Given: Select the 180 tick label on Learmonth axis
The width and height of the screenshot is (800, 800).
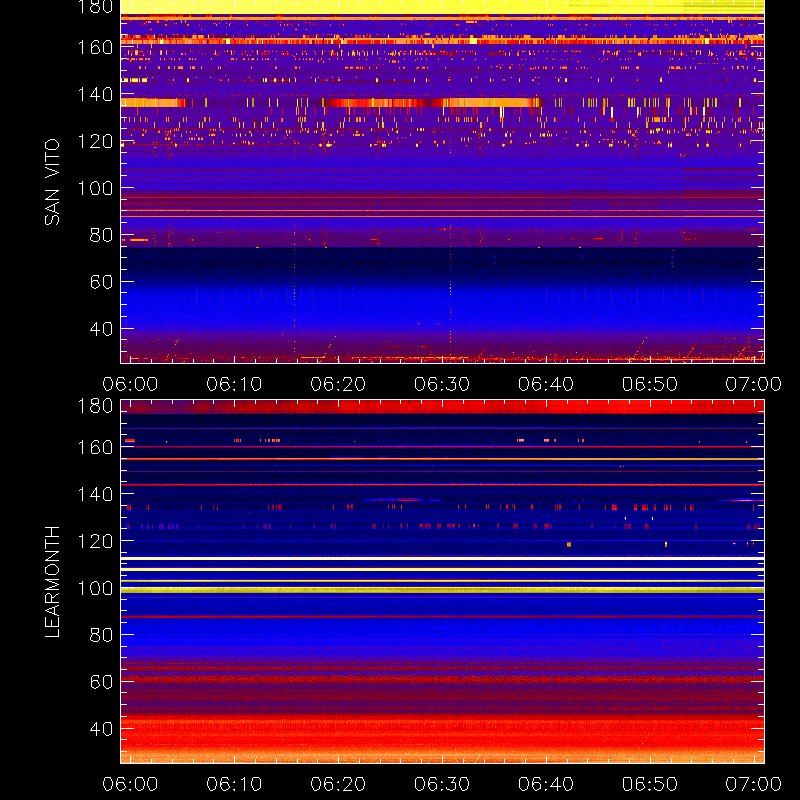Looking at the screenshot, I should click(x=95, y=406).
